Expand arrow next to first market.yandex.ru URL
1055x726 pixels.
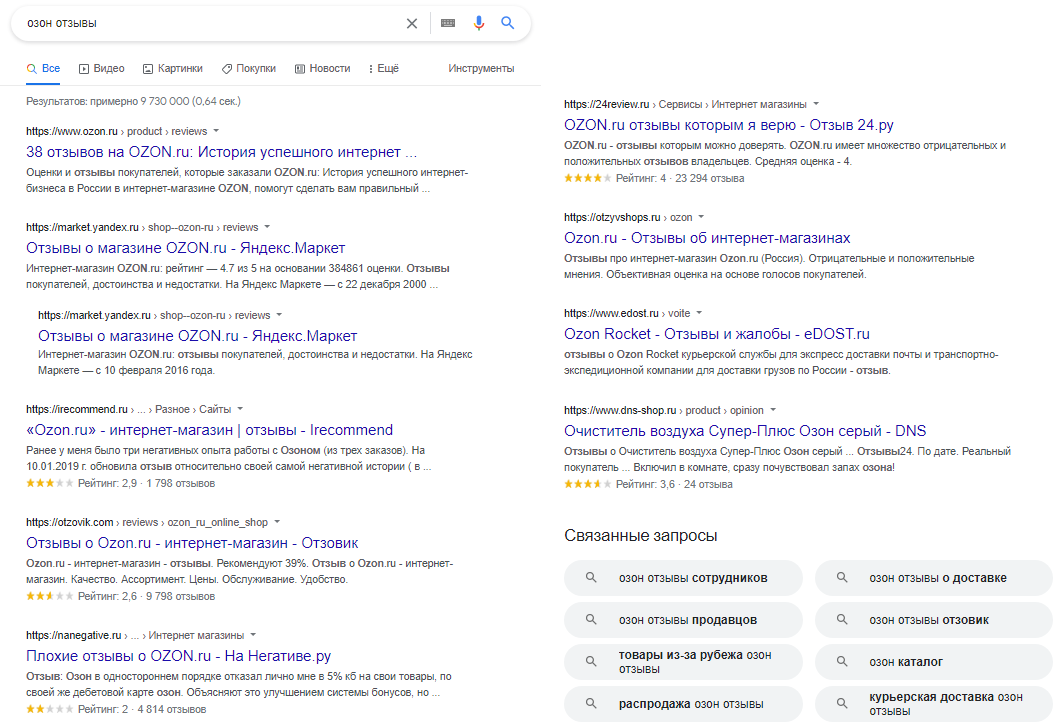point(267,227)
